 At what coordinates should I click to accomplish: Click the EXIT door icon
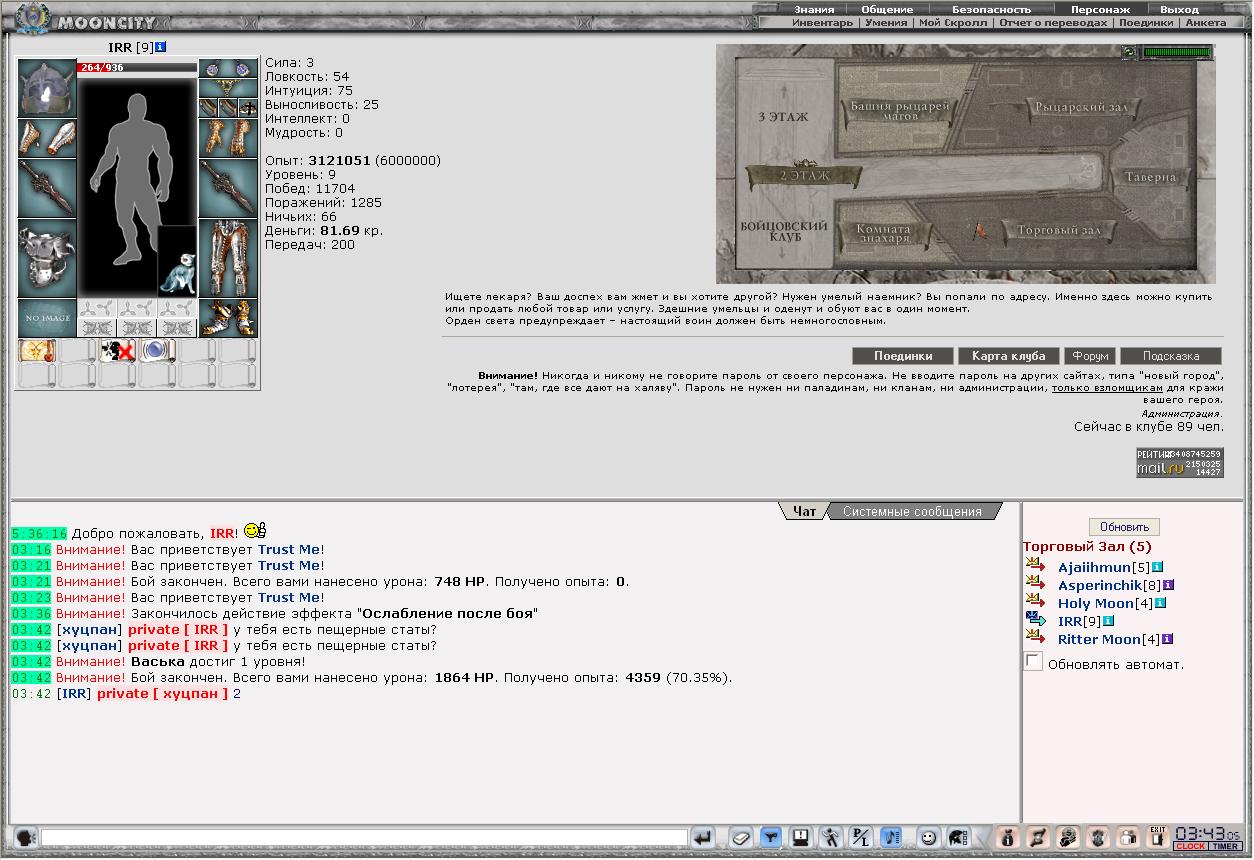pos(1157,837)
